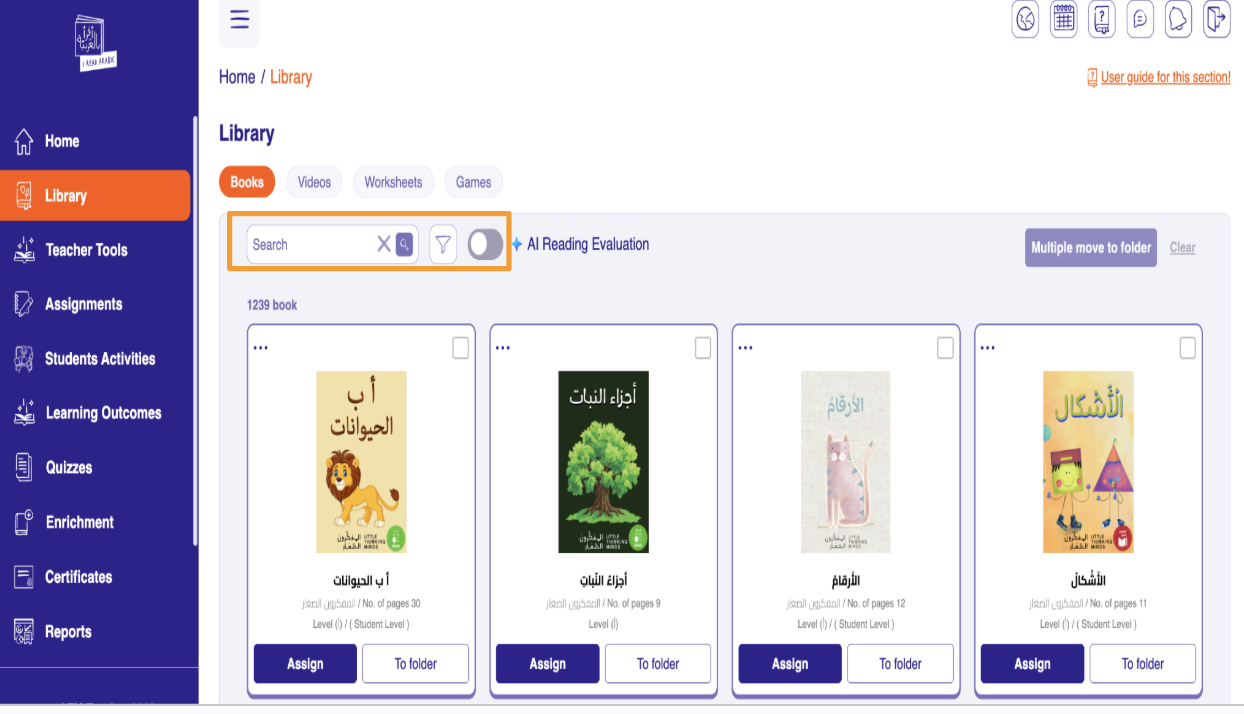Open the help guide book icon
Viewport: 1244px width, 714px height.
click(x=1101, y=19)
